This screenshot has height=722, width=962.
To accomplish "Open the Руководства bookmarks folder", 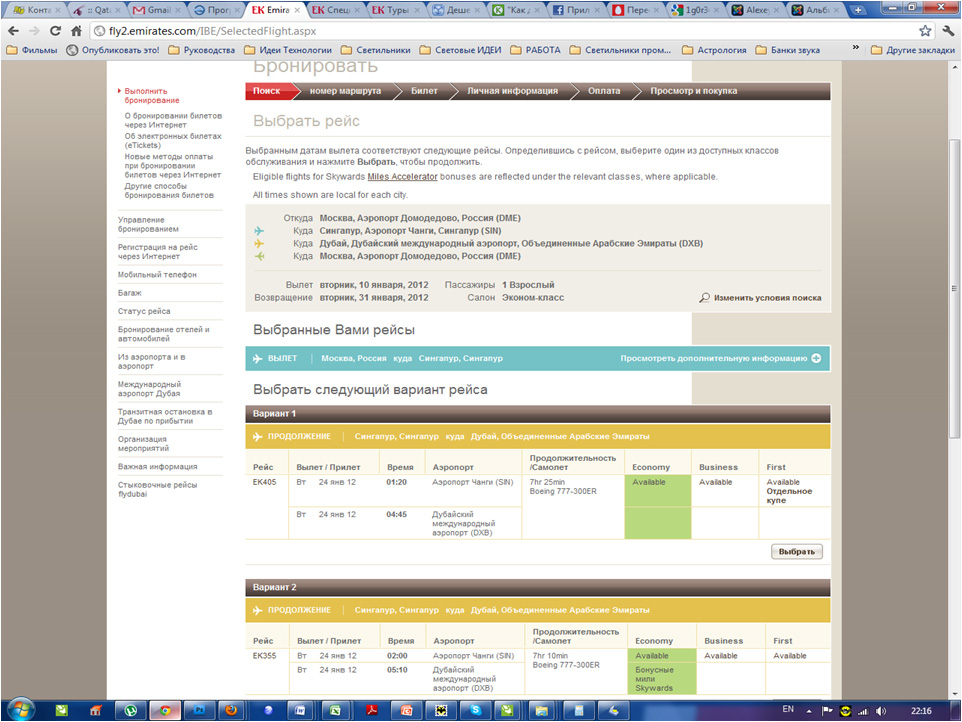I will [x=202, y=50].
